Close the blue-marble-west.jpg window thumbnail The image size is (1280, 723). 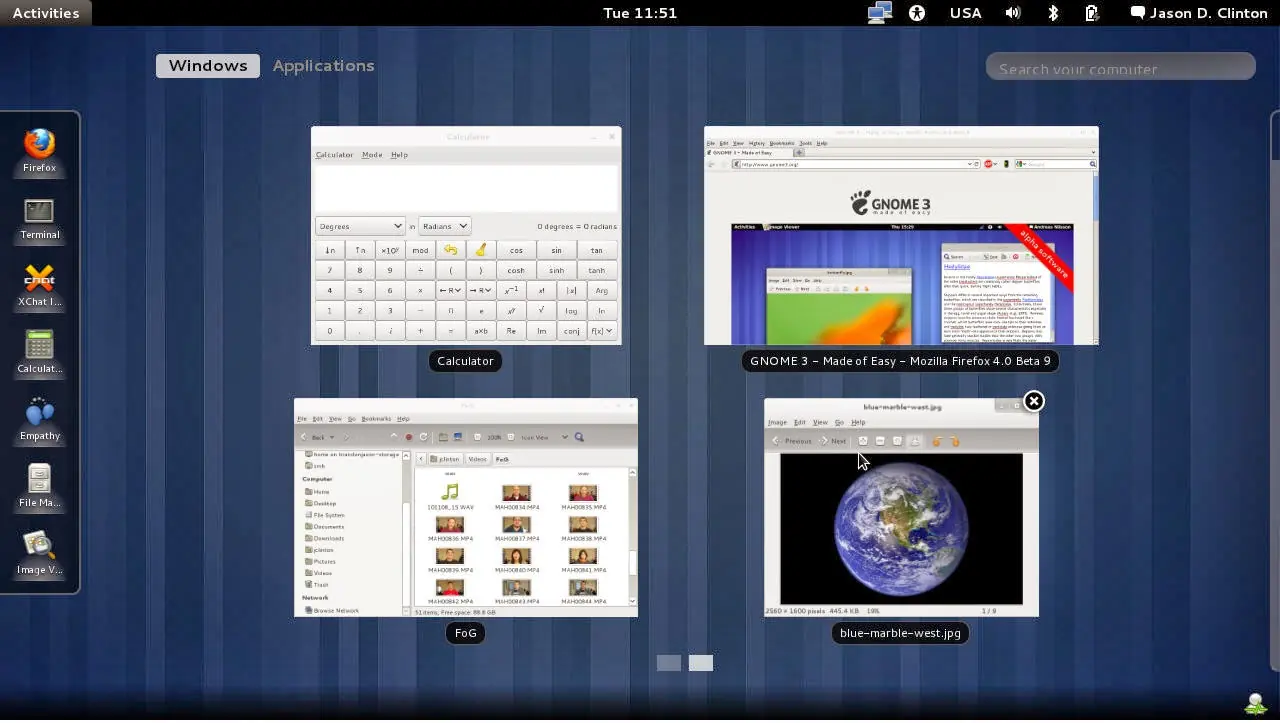pos(1034,401)
